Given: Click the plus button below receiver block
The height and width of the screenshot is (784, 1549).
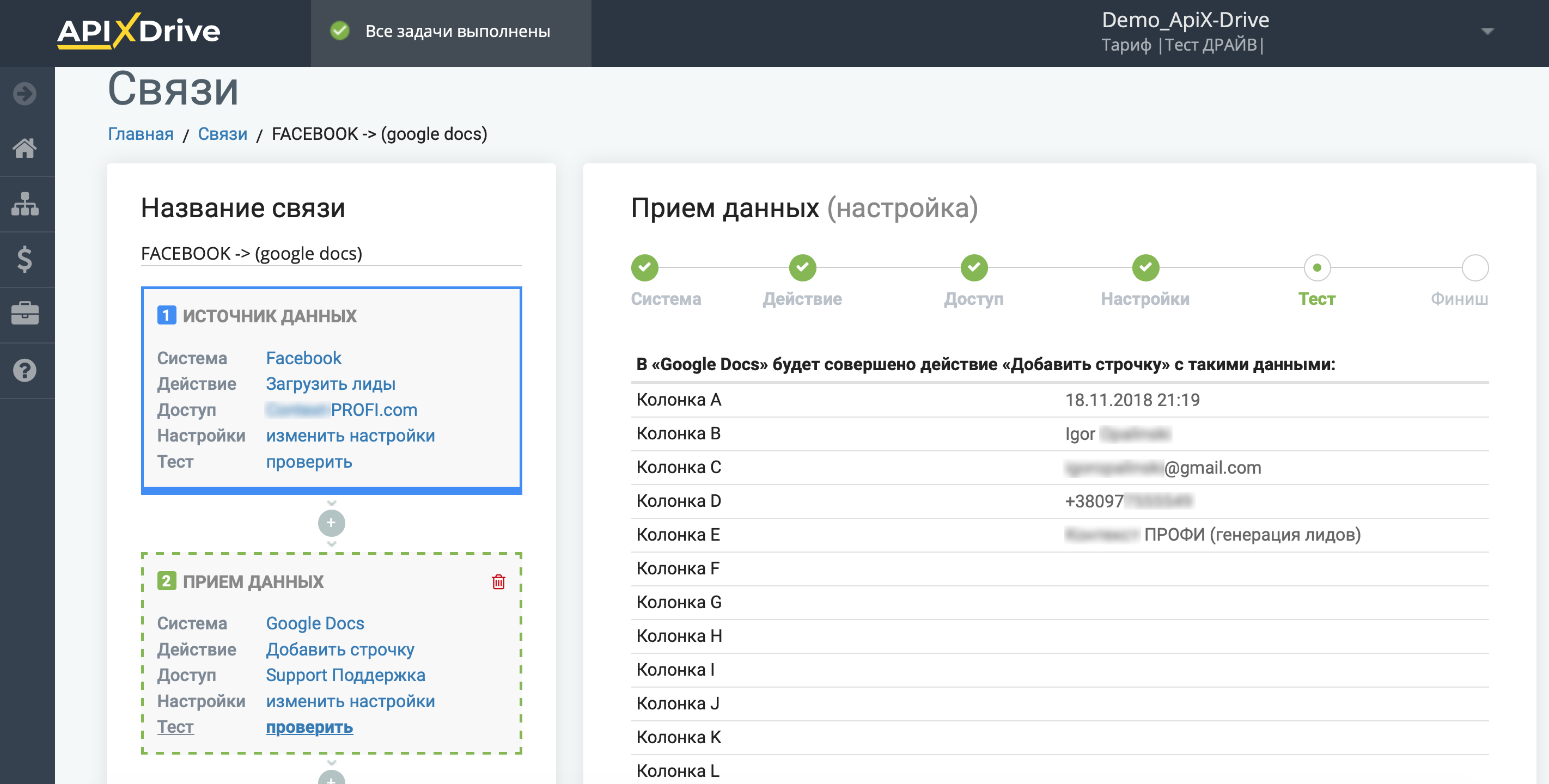Looking at the screenshot, I should point(331,777).
